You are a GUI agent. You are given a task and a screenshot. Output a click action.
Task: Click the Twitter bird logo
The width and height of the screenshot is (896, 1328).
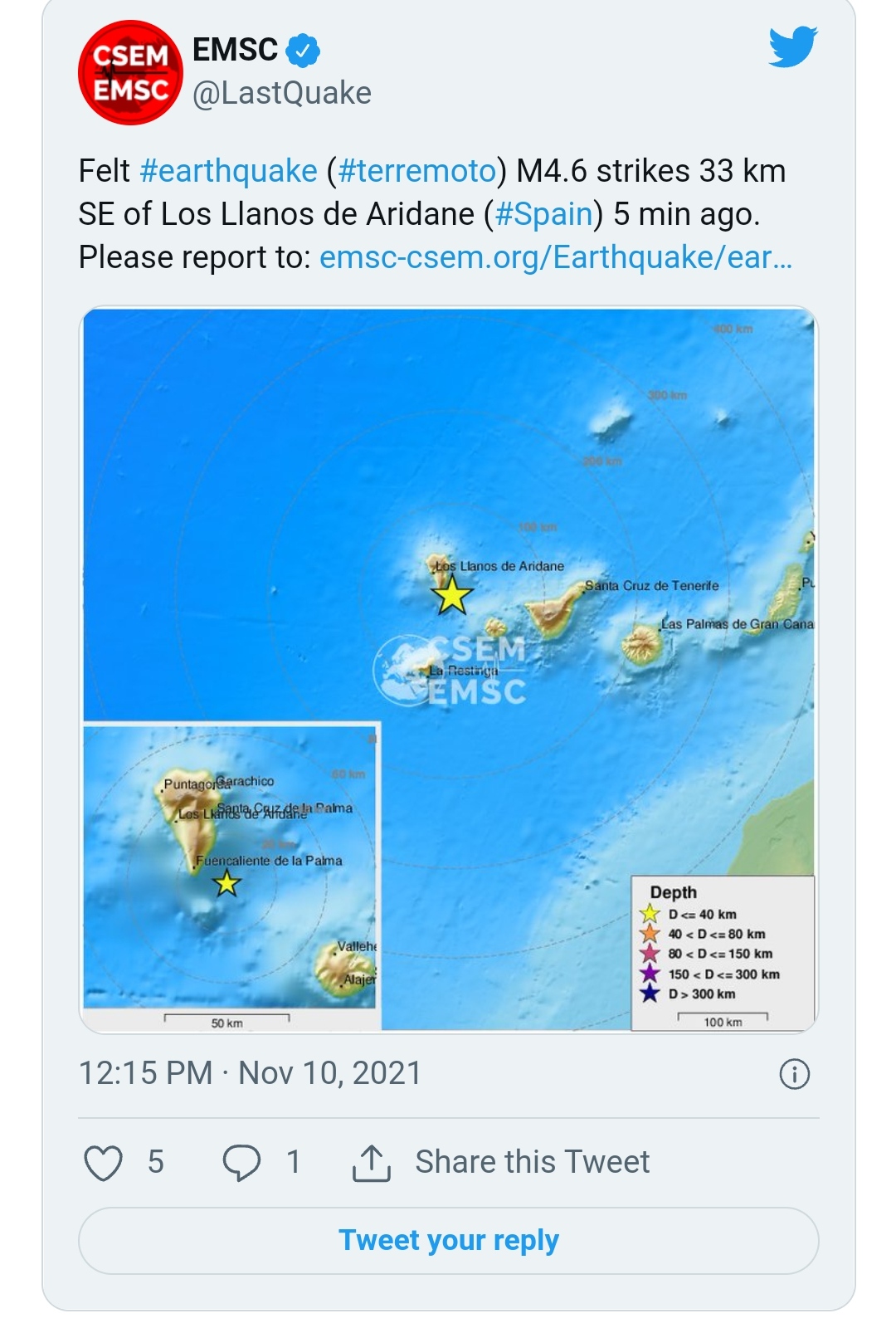coord(792,47)
